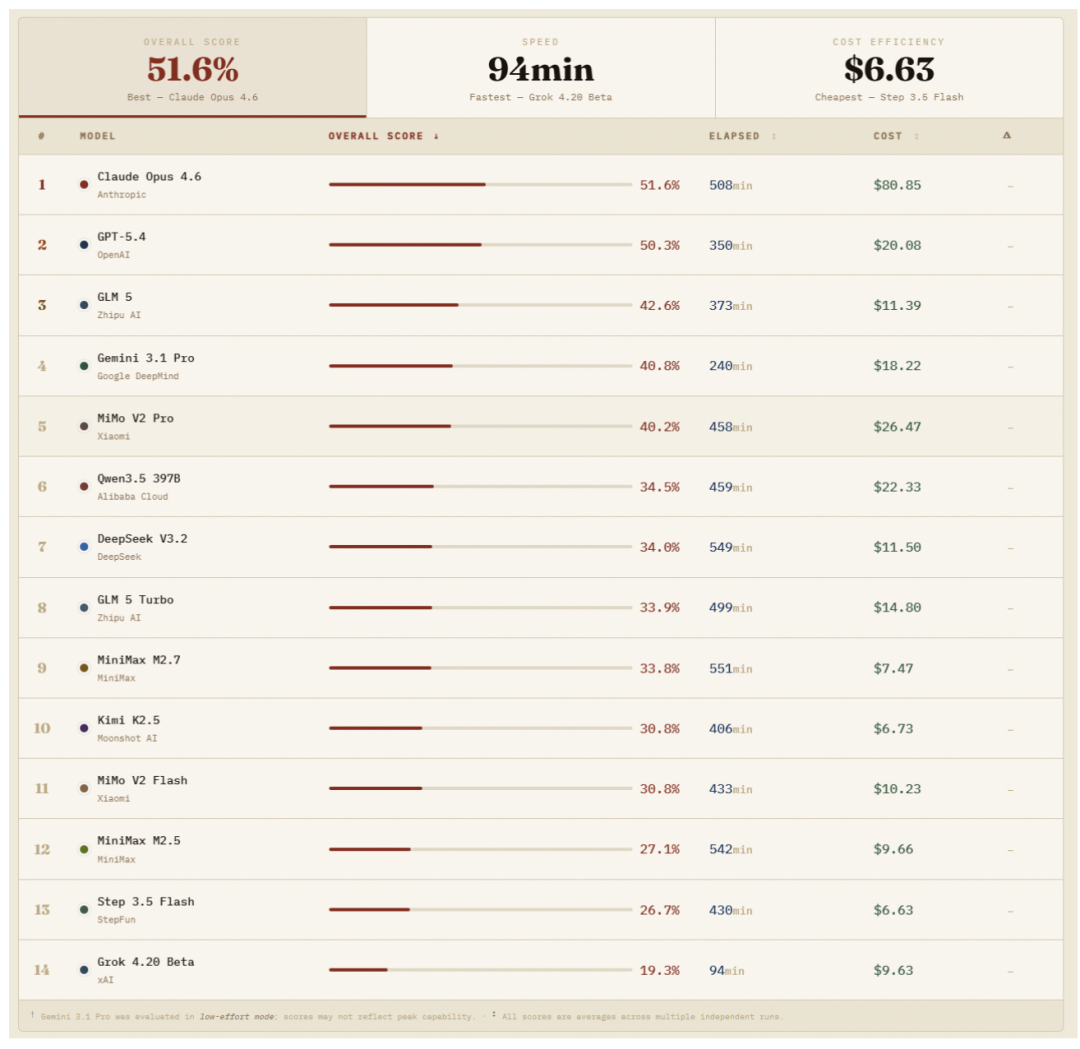This screenshot has width=1080, height=1049.
Task: Click the MiniMax M2.5 green dot
Action: [84, 849]
